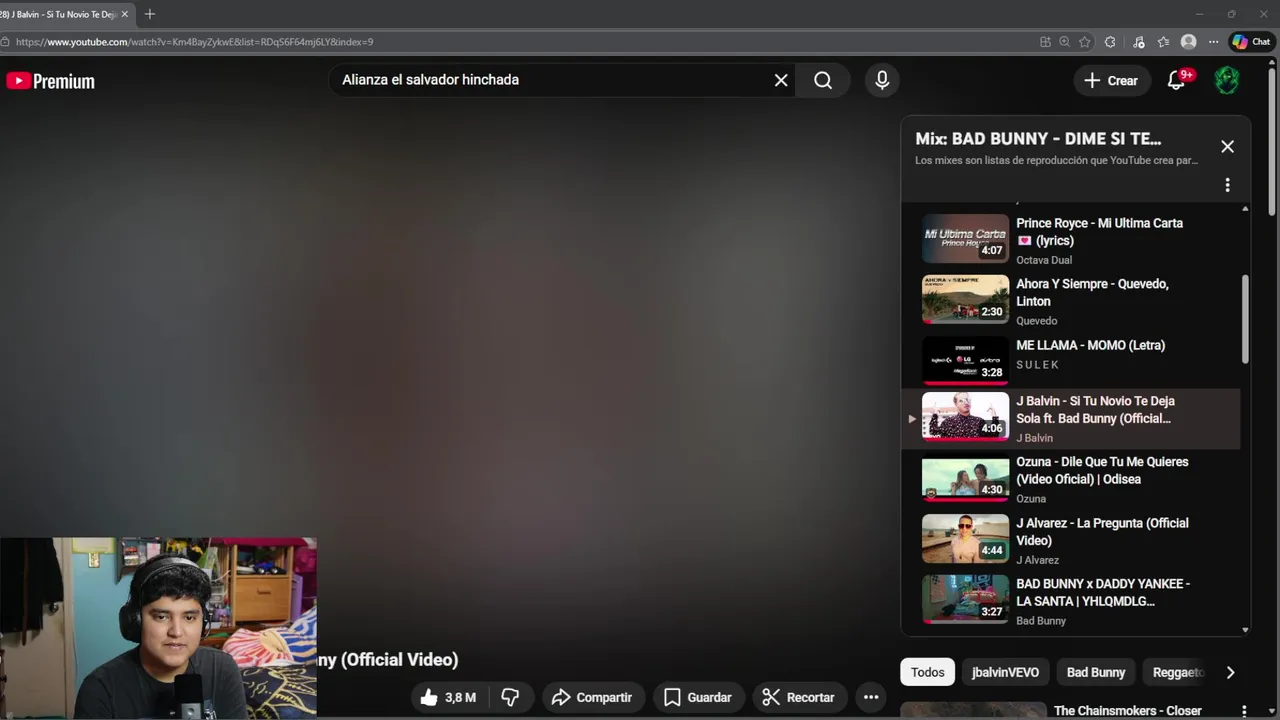The image size is (1280, 720).
Task: Open app available install icon
Action: click(x=1045, y=42)
